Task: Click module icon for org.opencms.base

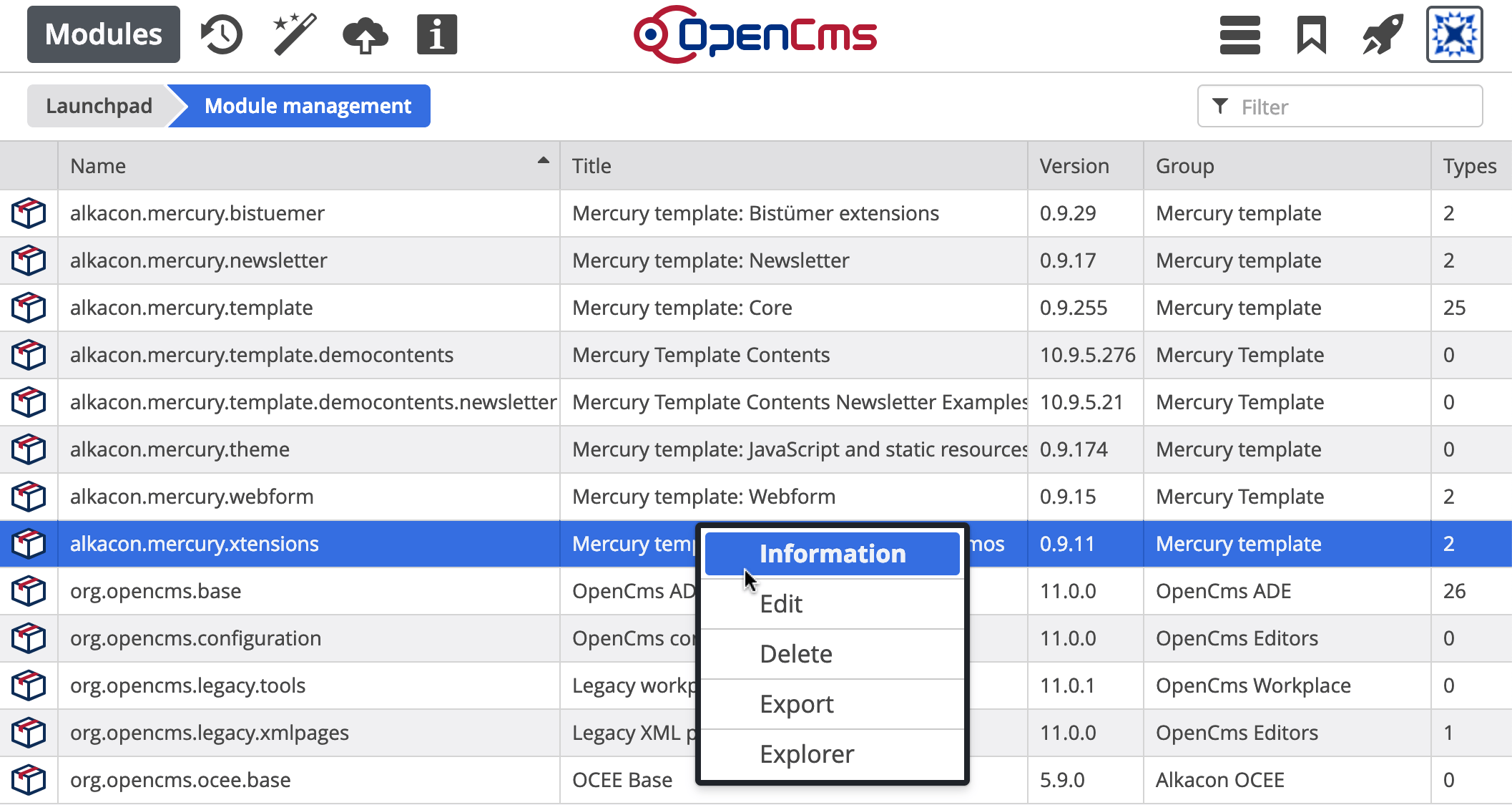Action: click(x=29, y=591)
